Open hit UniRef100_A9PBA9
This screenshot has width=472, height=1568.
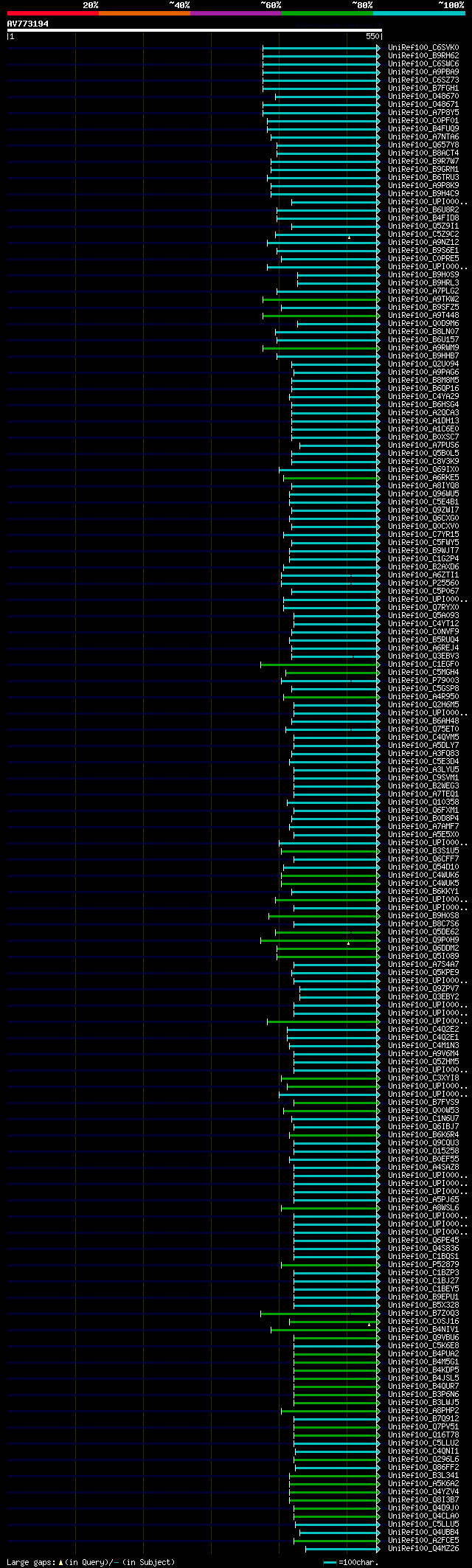click(423, 72)
